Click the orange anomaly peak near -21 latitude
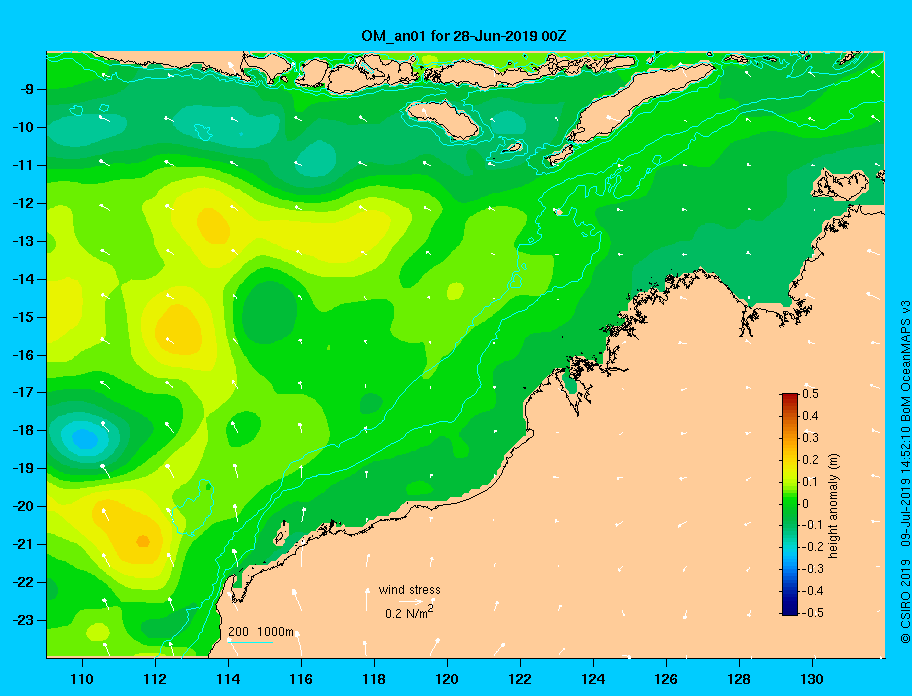Viewport: 912px width, 696px height. tap(142, 541)
